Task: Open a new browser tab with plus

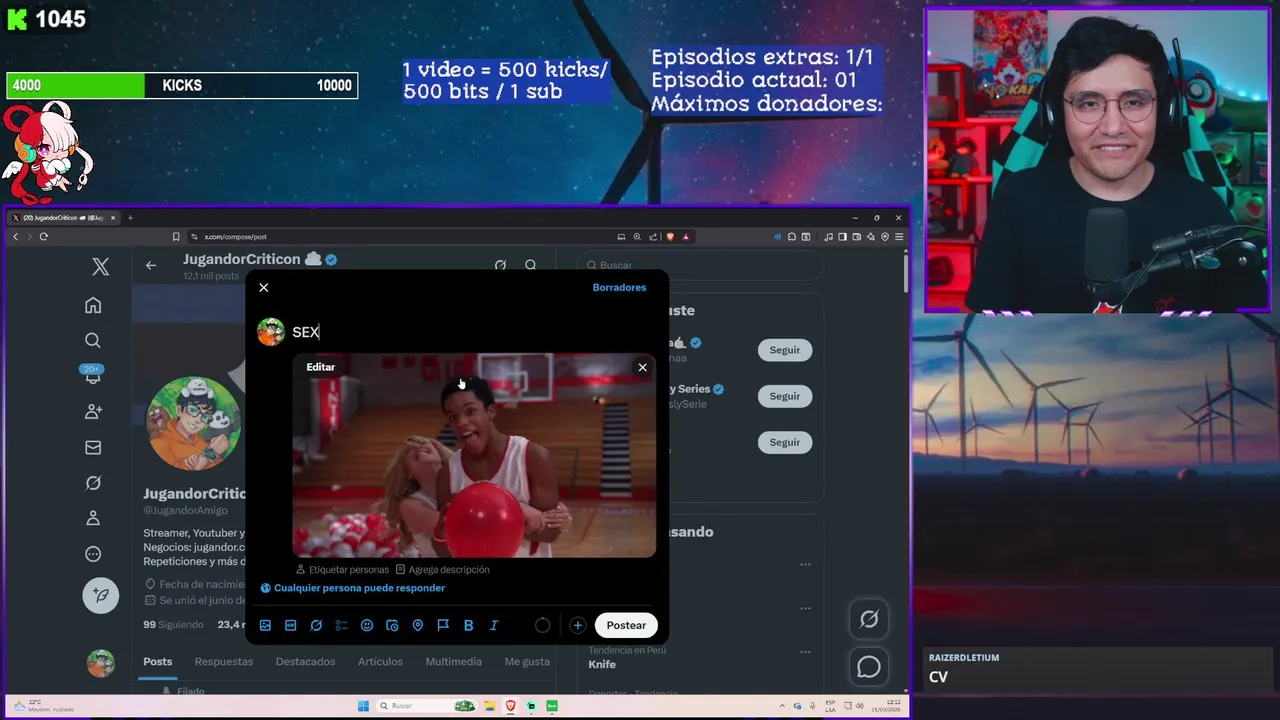Action: (x=130, y=217)
